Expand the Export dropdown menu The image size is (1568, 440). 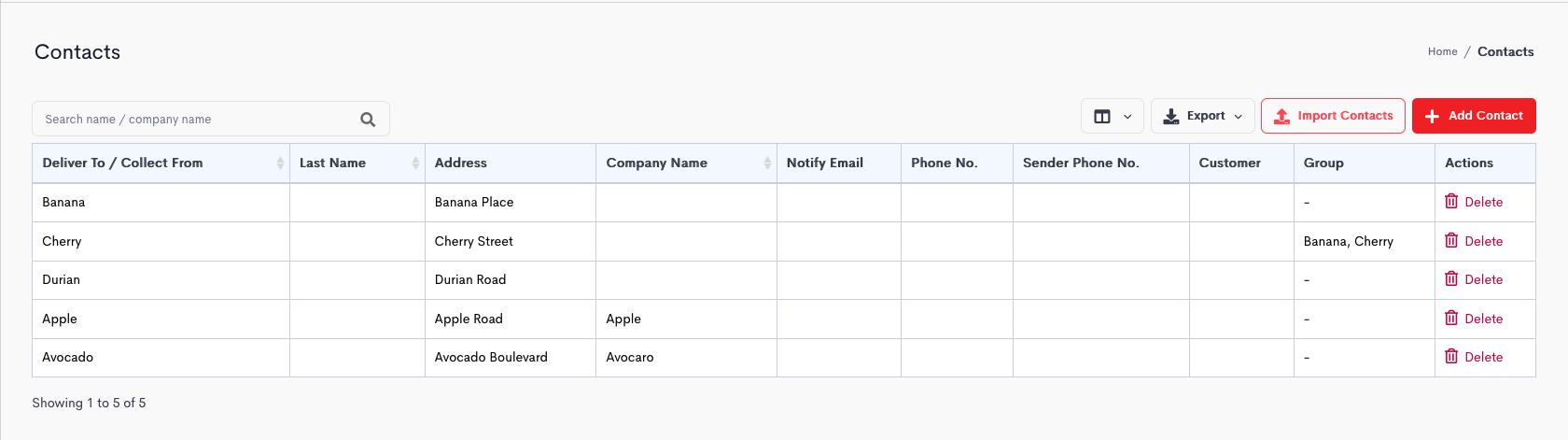coord(1202,116)
